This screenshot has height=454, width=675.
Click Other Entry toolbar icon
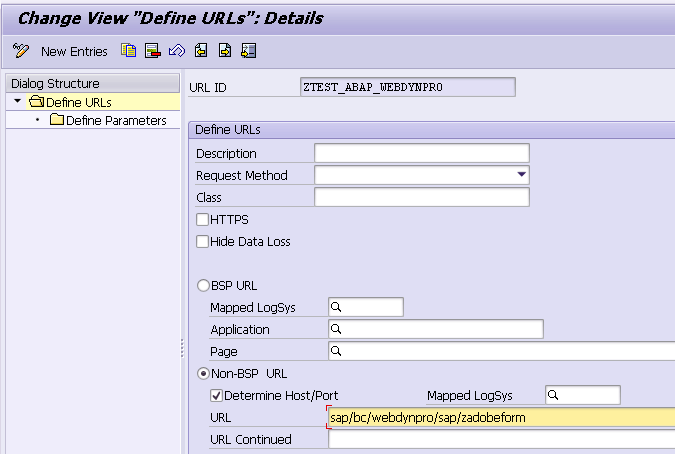(249, 51)
